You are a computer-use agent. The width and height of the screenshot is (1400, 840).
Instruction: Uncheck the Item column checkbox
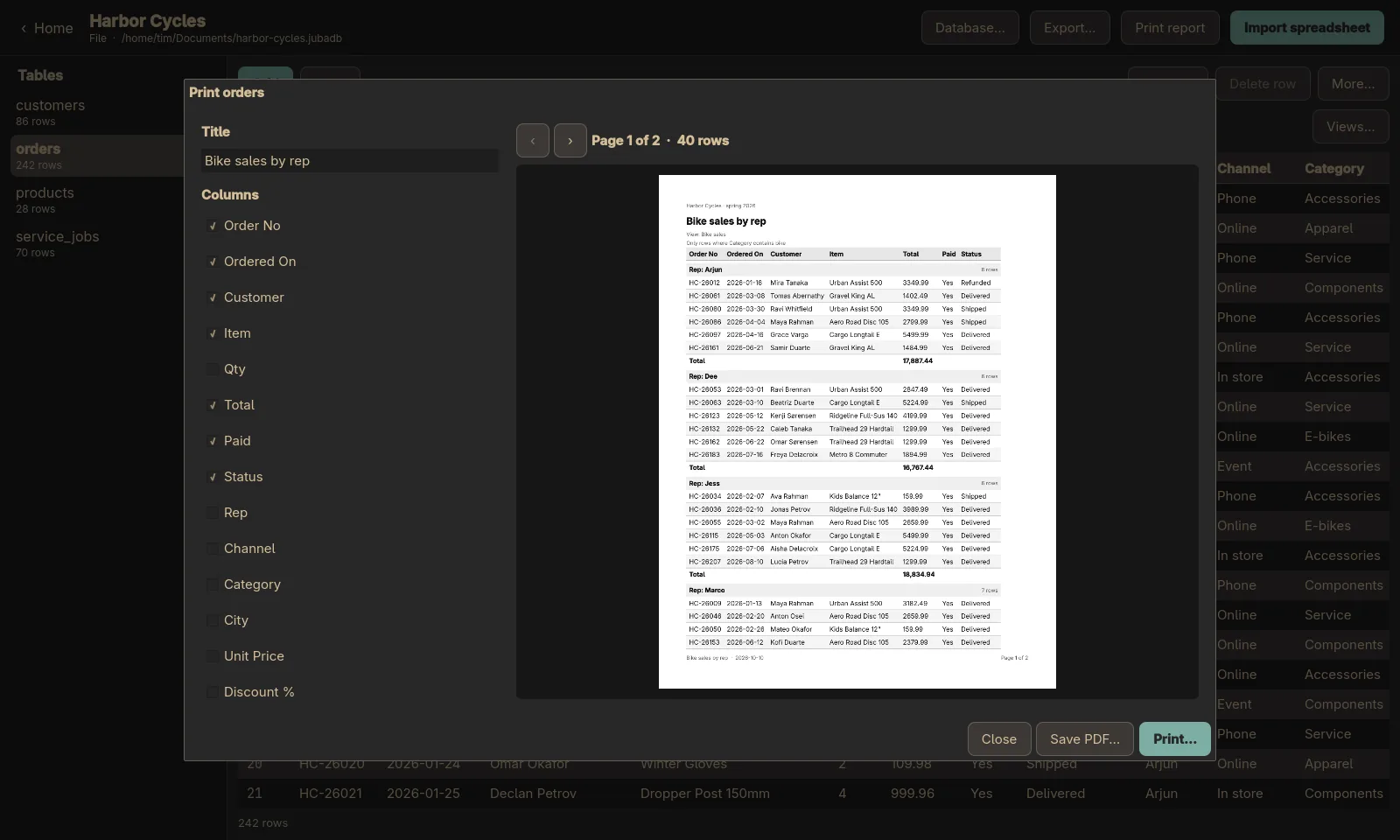[213, 333]
